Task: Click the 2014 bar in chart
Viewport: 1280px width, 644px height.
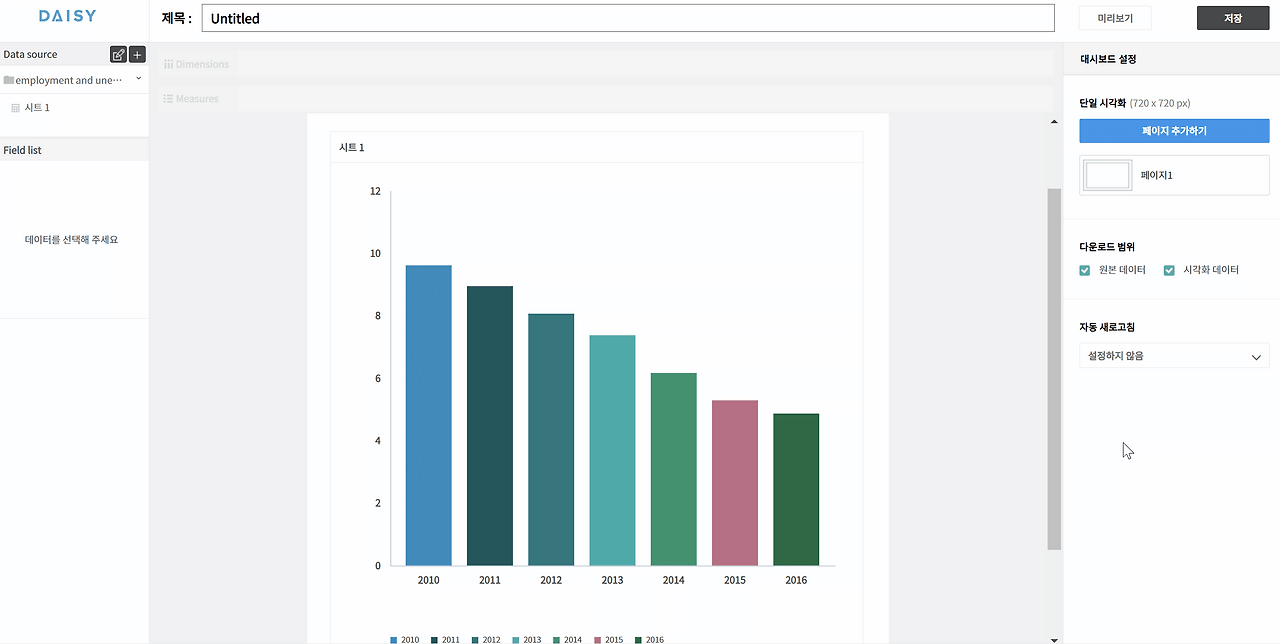Action: pos(674,469)
